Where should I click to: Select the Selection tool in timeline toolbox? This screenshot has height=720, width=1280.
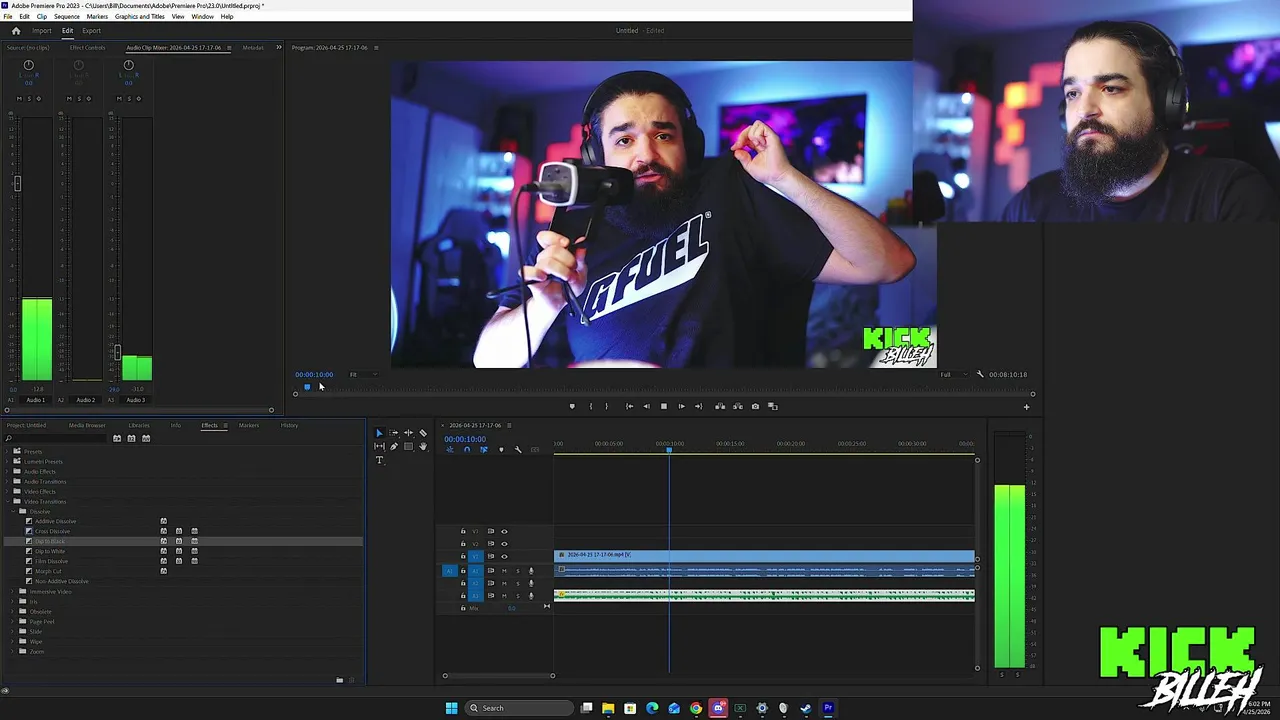pos(379,433)
